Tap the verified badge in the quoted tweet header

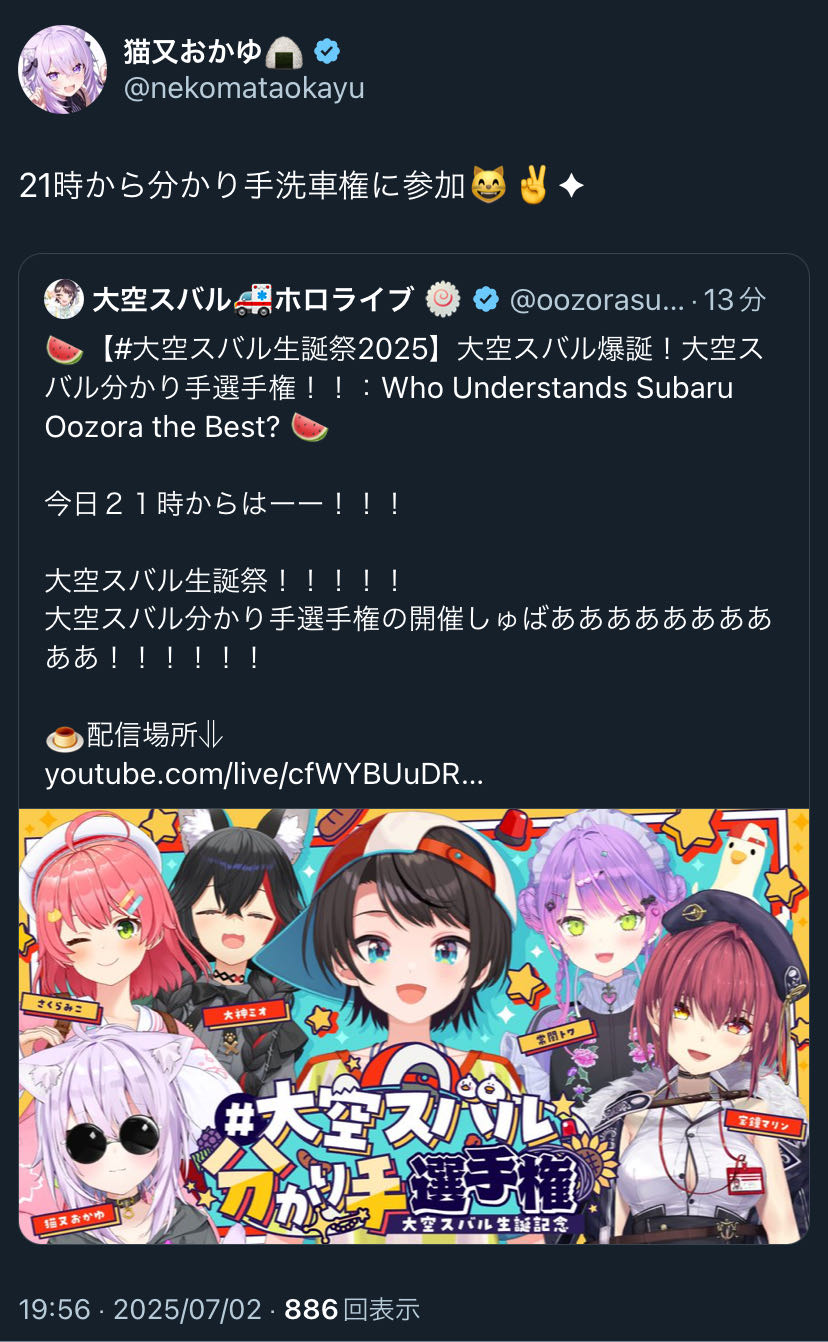(486, 299)
